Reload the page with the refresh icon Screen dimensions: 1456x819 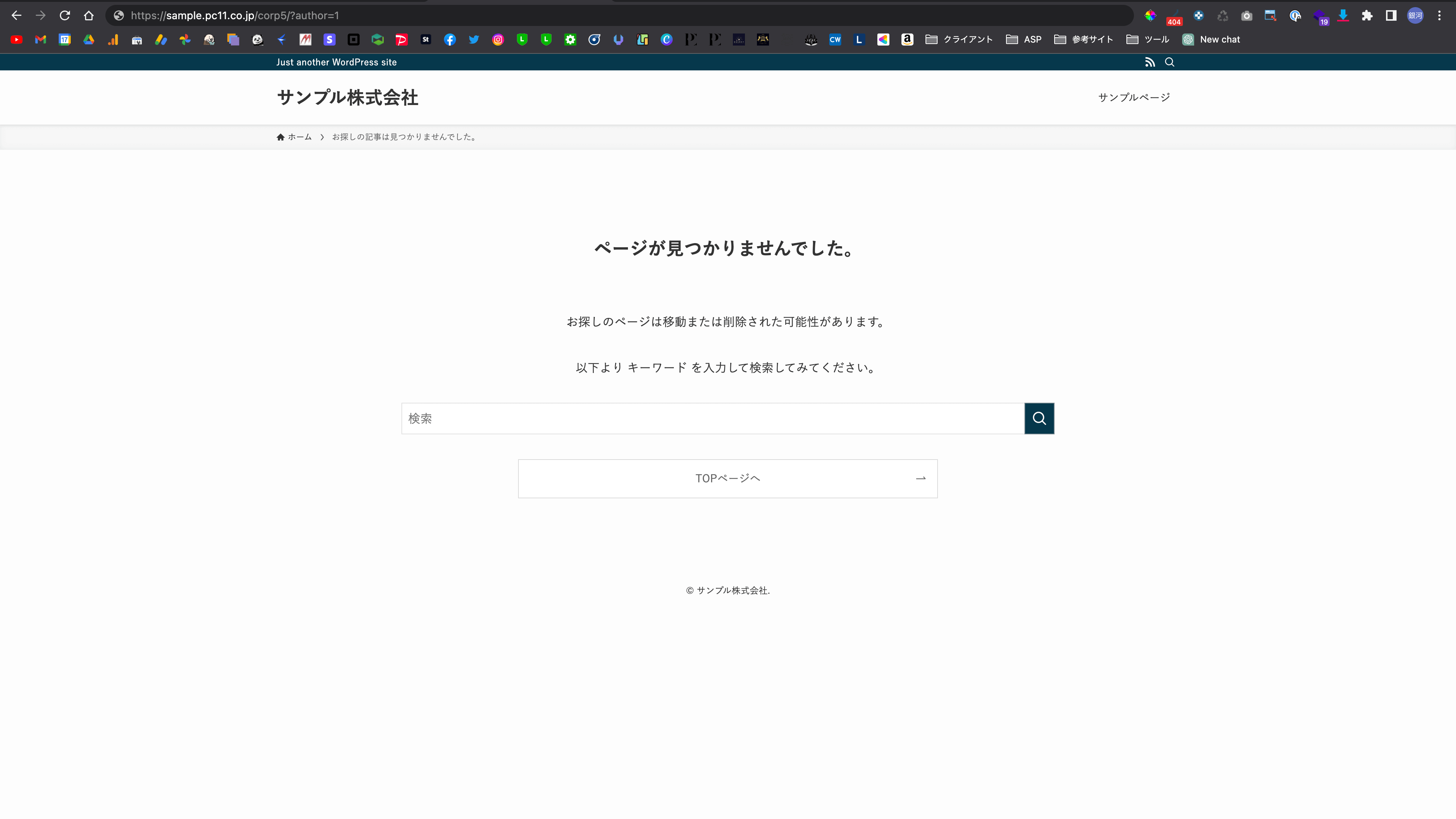[65, 16]
